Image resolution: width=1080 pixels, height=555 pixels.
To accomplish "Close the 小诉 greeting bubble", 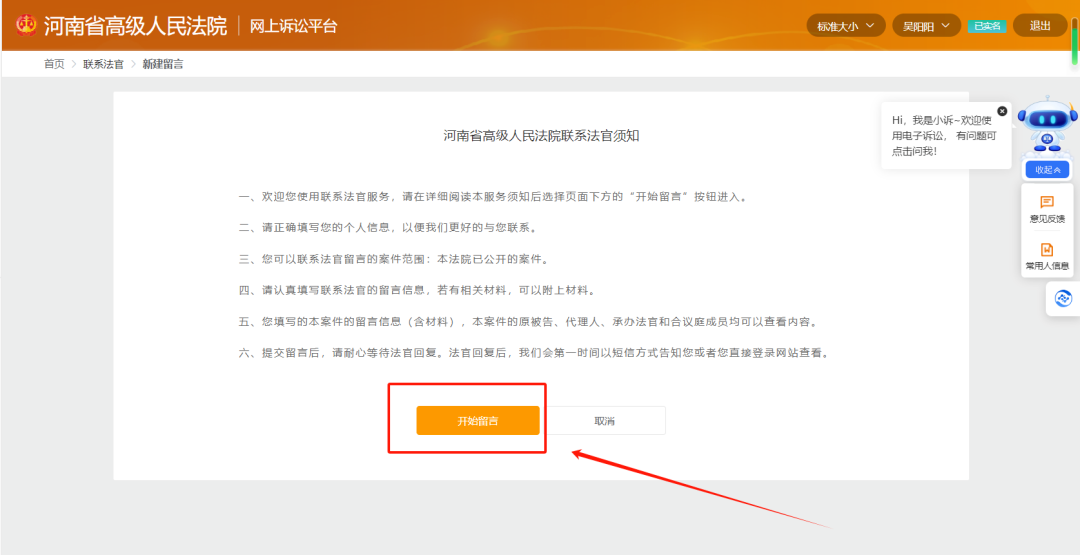I will (x=1002, y=111).
